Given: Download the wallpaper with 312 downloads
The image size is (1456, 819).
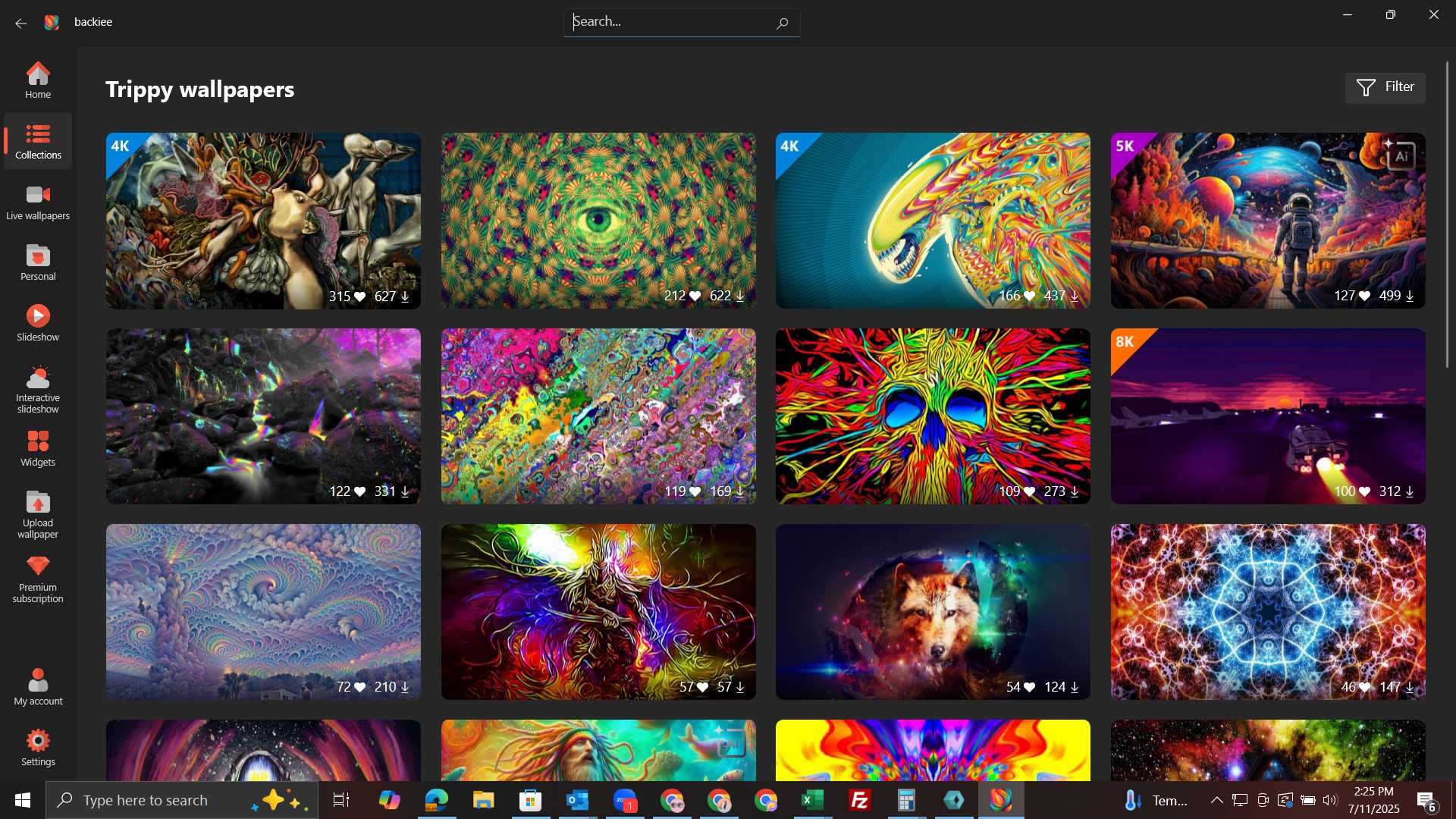Looking at the screenshot, I should point(1410,491).
